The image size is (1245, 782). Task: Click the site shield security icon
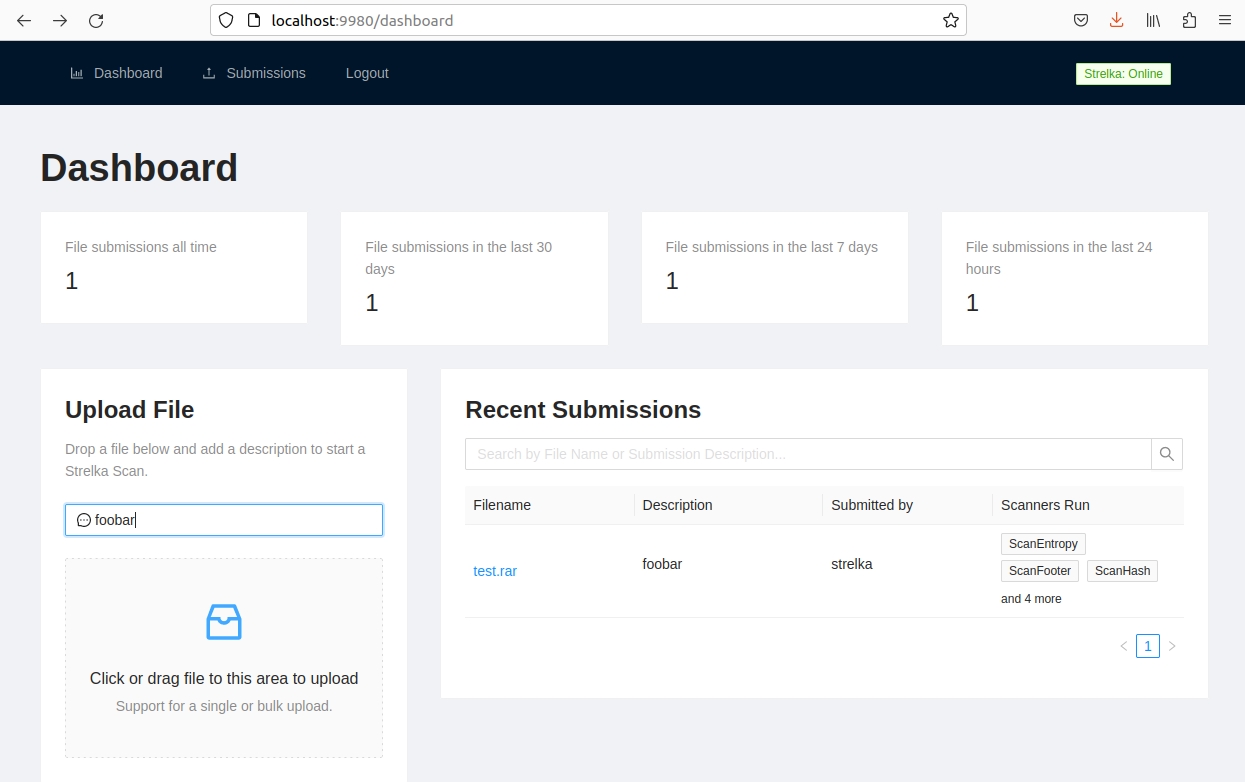[226, 20]
